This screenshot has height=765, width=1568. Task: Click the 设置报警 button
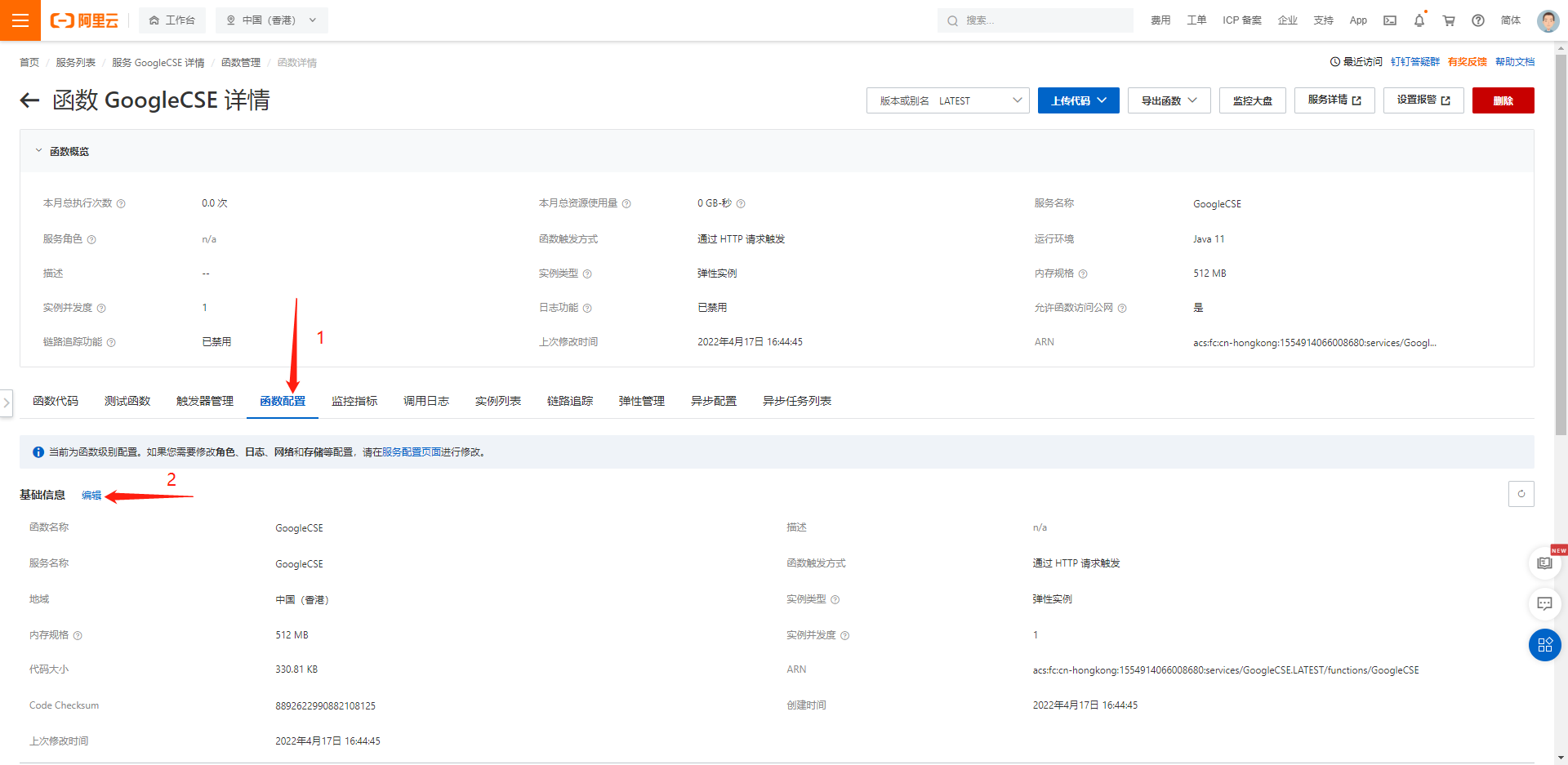1423,100
